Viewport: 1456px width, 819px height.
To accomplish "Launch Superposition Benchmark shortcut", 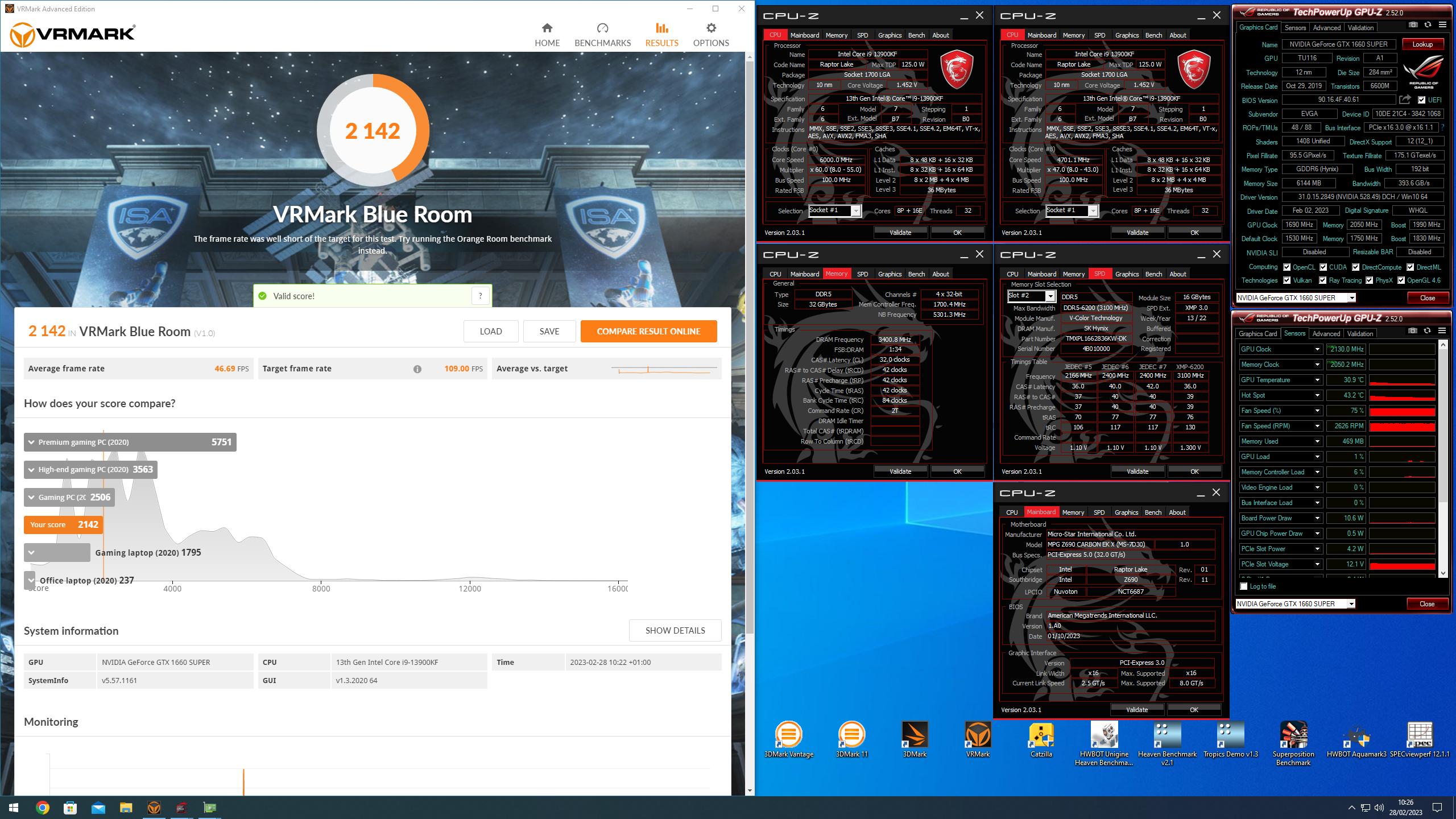I will 1293,743.
